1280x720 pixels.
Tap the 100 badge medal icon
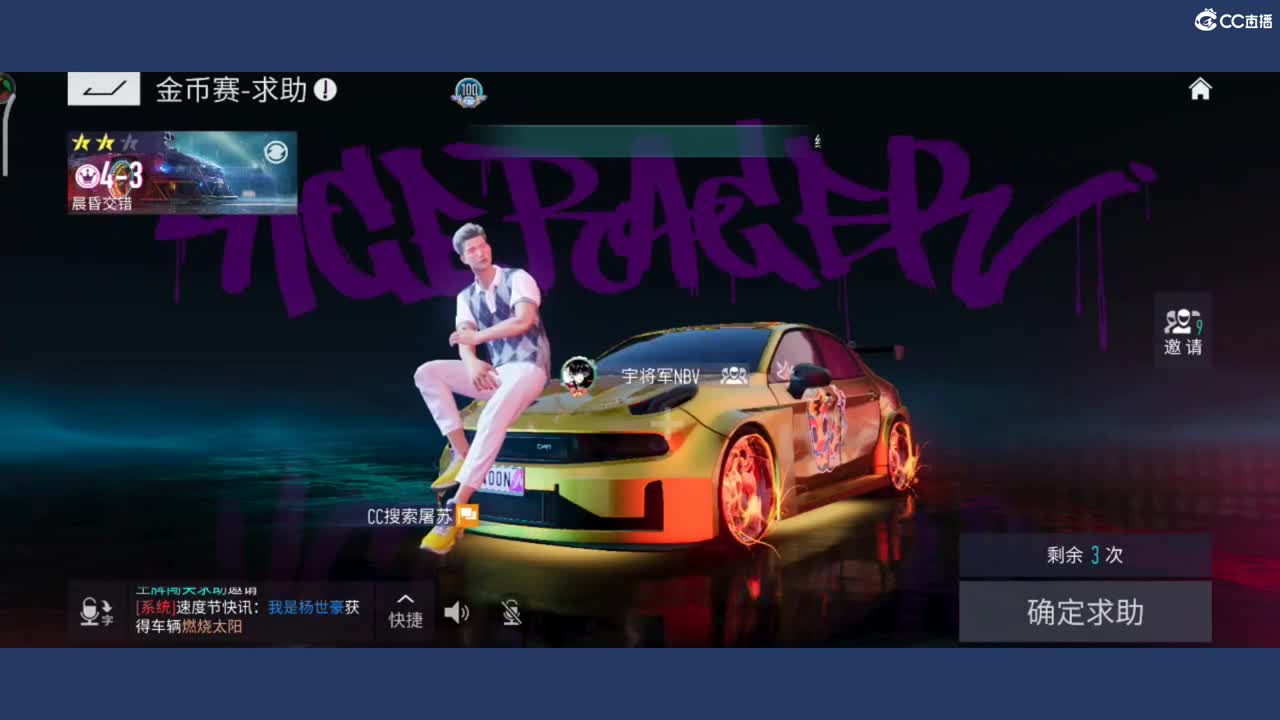[x=468, y=93]
